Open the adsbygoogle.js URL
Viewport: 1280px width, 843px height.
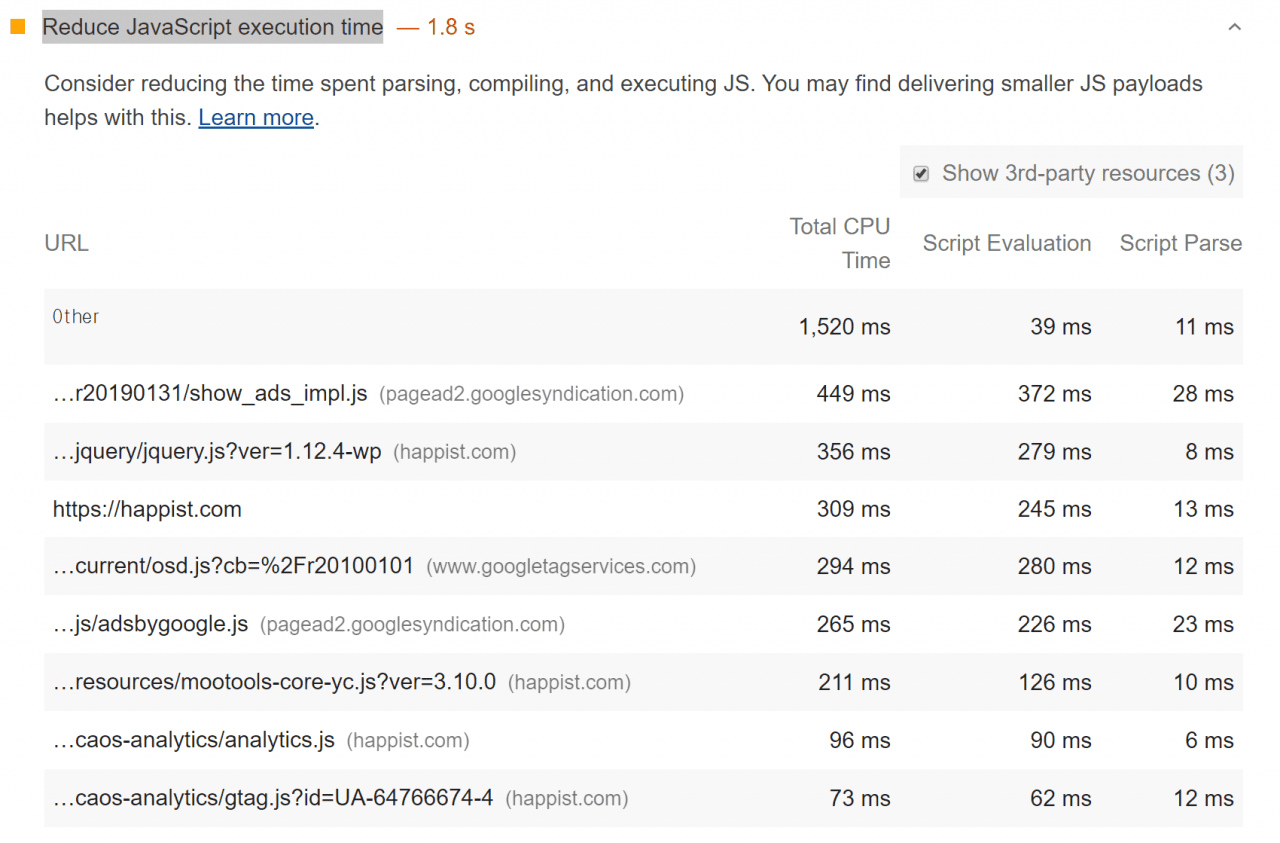[x=150, y=624]
